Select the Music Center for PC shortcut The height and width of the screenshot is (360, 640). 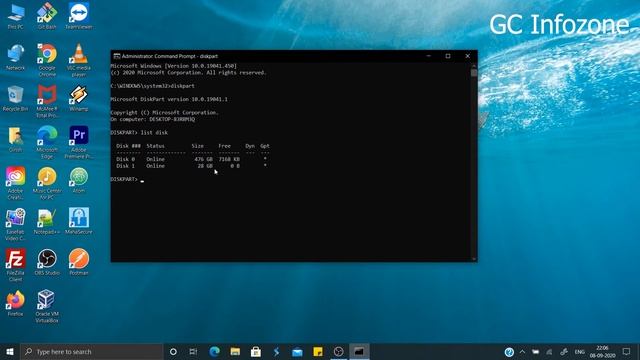point(47,183)
